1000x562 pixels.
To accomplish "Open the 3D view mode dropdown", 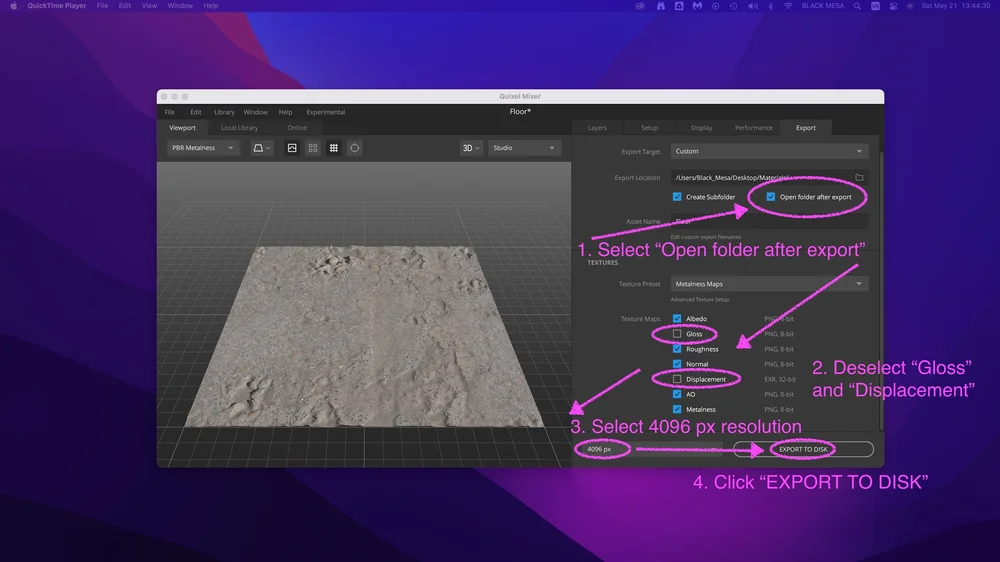I will 471,148.
